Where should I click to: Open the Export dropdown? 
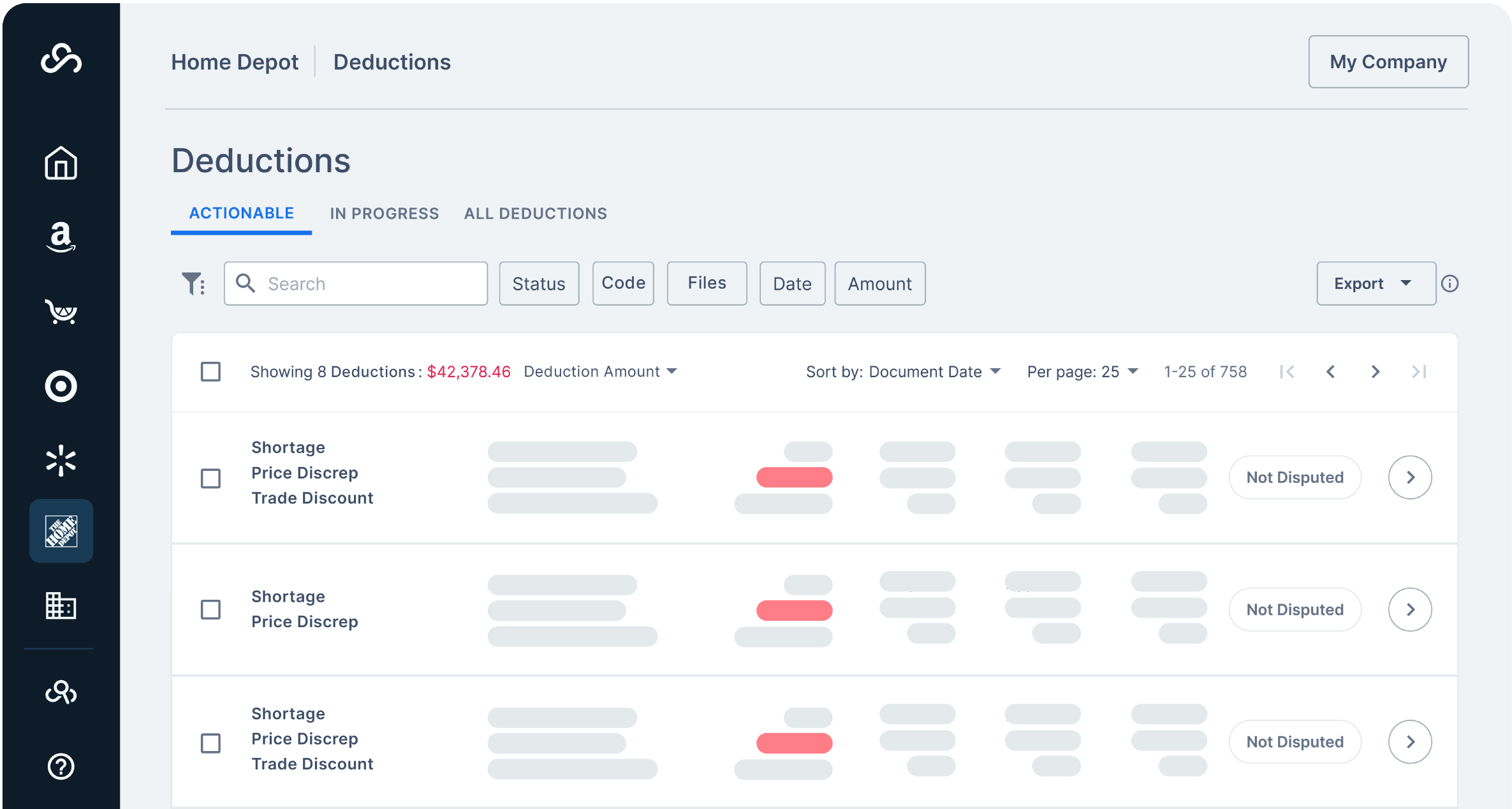(x=1376, y=283)
